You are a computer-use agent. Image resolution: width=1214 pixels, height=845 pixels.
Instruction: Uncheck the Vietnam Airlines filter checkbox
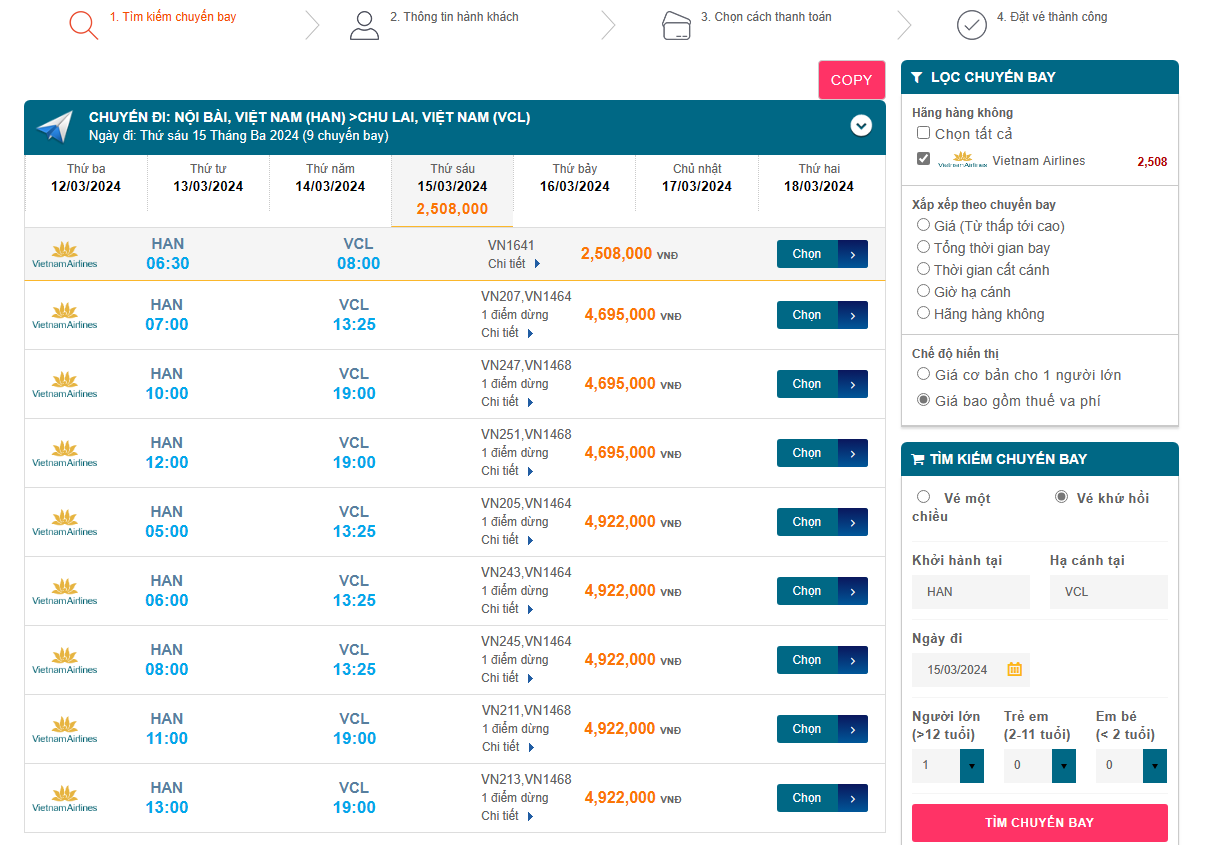coord(923,159)
